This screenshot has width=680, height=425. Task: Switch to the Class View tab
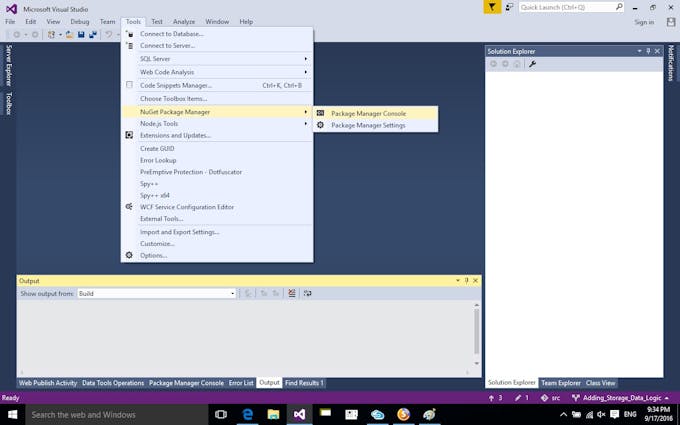click(x=600, y=383)
